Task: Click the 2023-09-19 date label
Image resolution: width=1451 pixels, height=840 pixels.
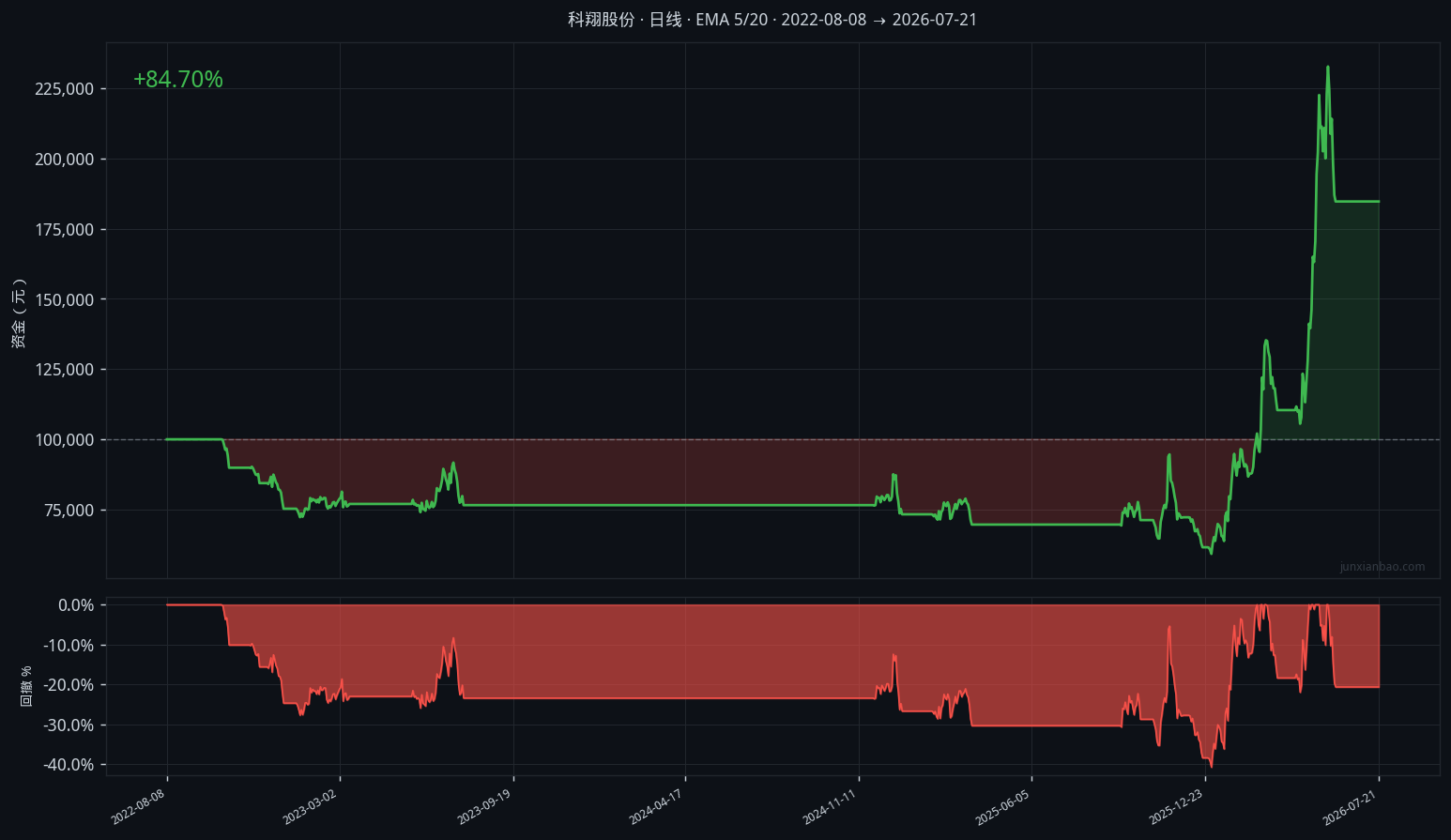Action: click(x=483, y=807)
